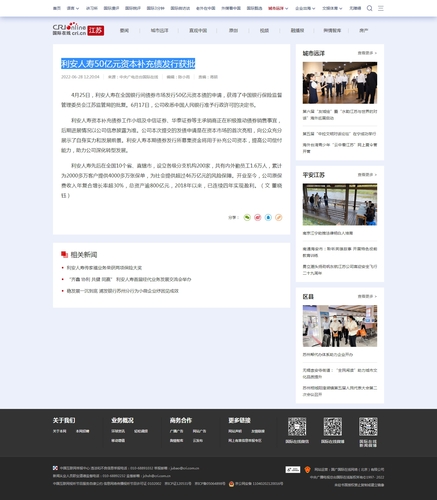Click the article publish date 2022-06-28
437x500 pixels.
tap(80, 77)
